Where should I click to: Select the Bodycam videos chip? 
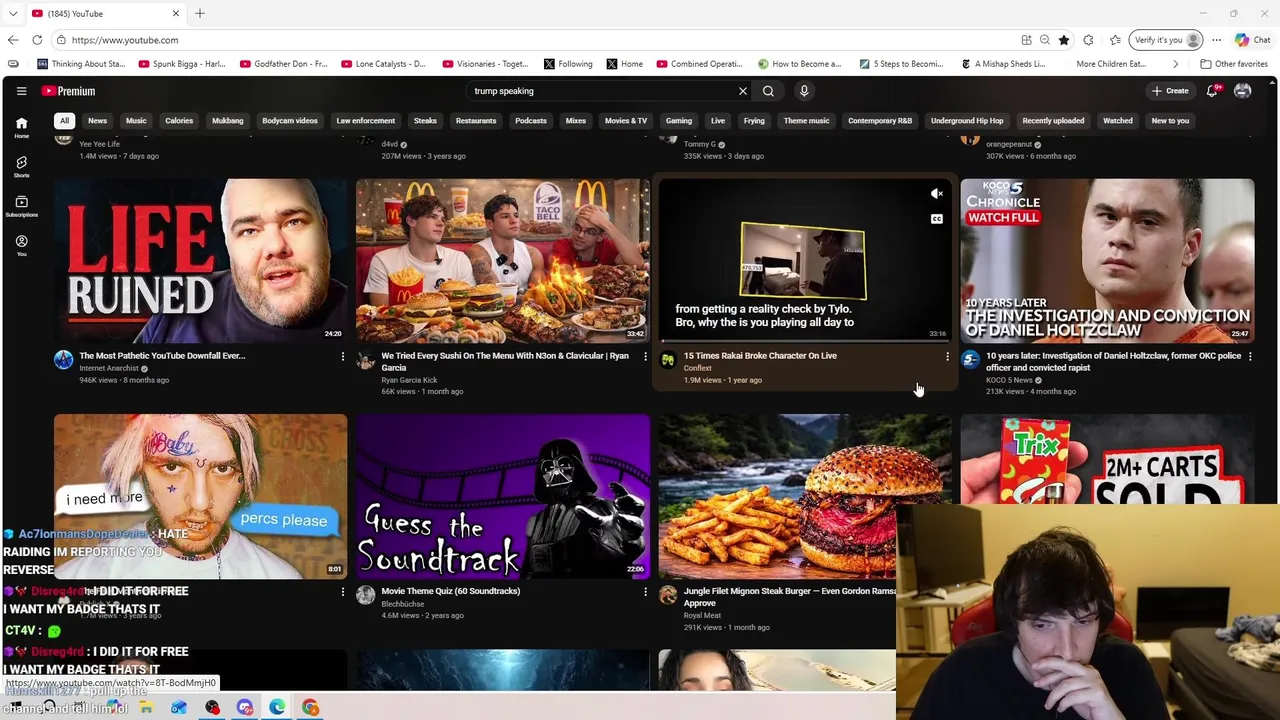290,121
